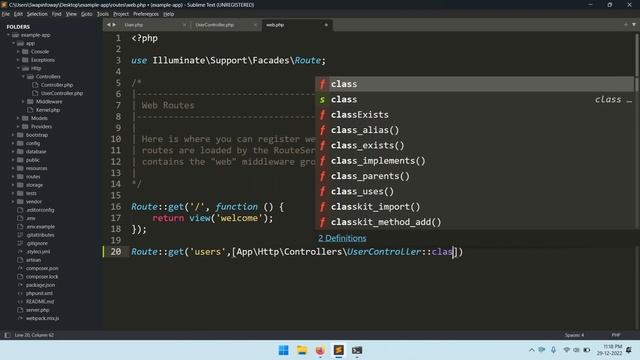This screenshot has height=360, width=640.
Task: Open the View menu
Action: pos(71,14)
